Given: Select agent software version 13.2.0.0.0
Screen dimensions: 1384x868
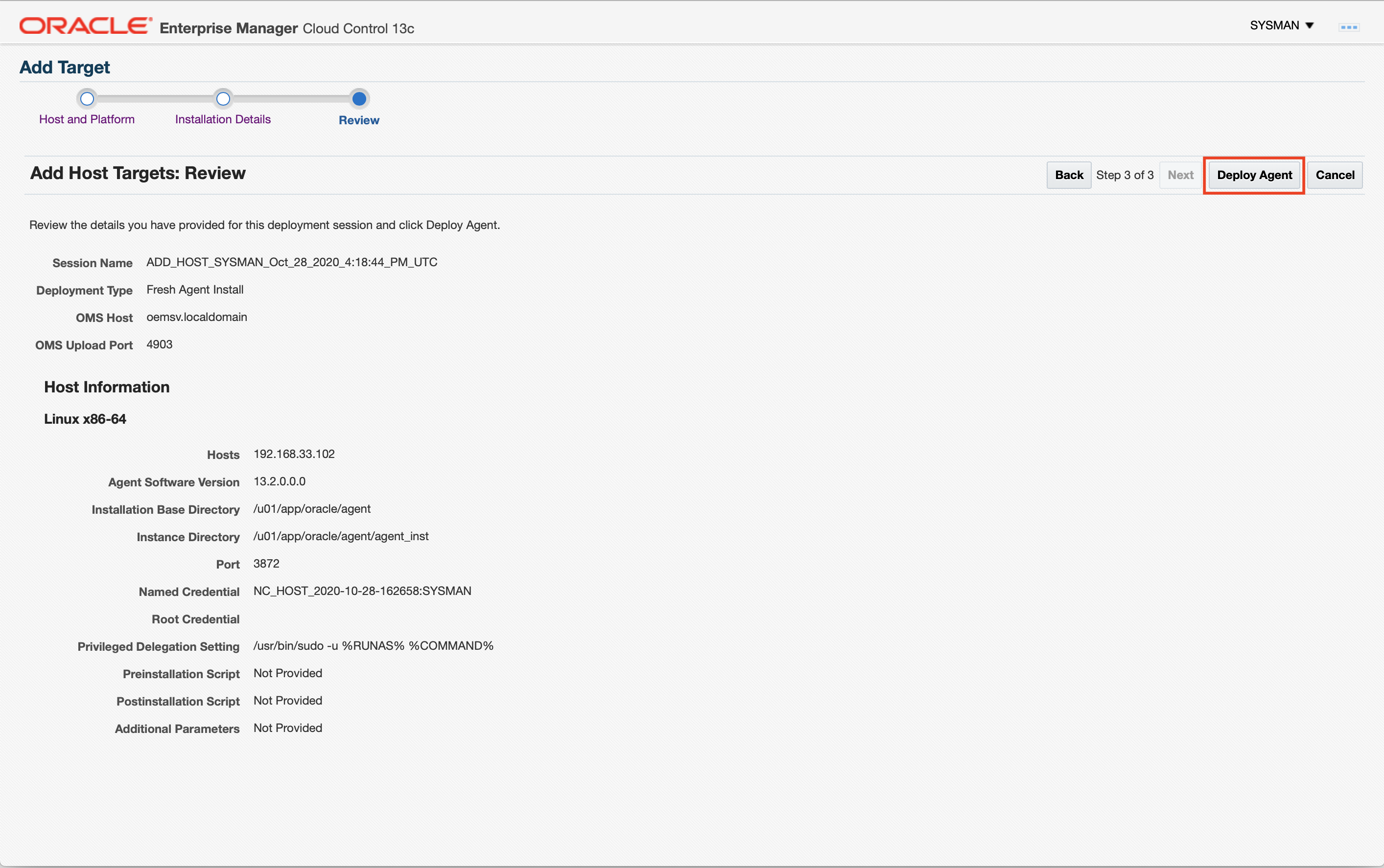Looking at the screenshot, I should pos(279,481).
